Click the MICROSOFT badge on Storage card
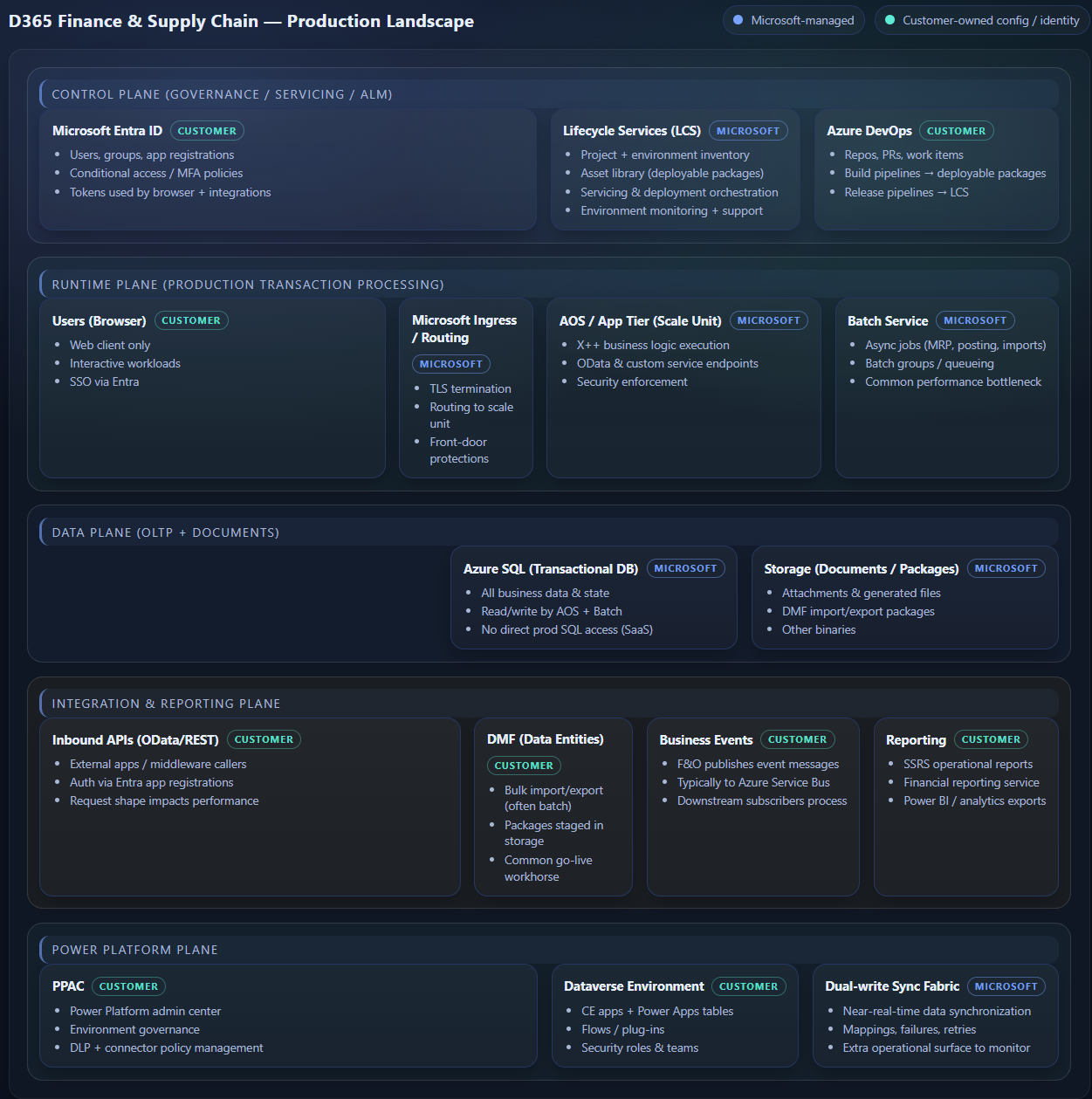Image resolution: width=1092 pixels, height=1099 pixels. click(x=1006, y=568)
